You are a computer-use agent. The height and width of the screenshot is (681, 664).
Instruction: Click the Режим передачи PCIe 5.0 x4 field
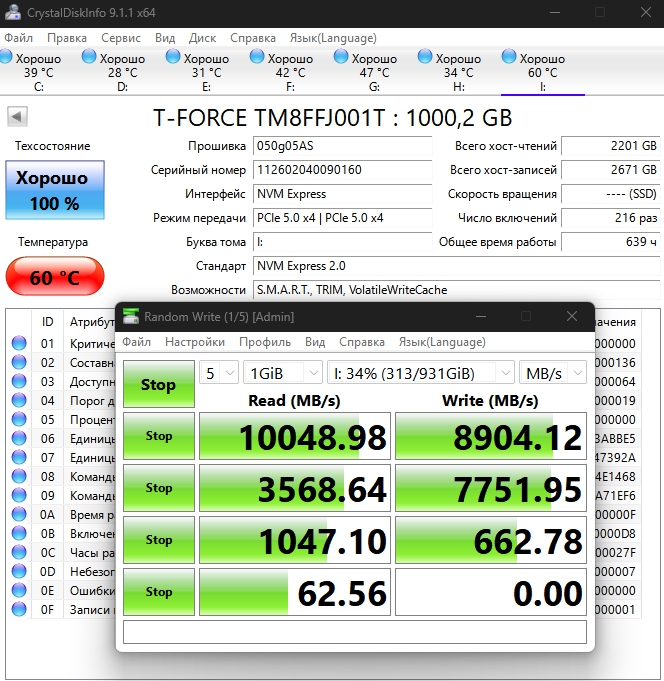pyautogui.click(x=342, y=218)
